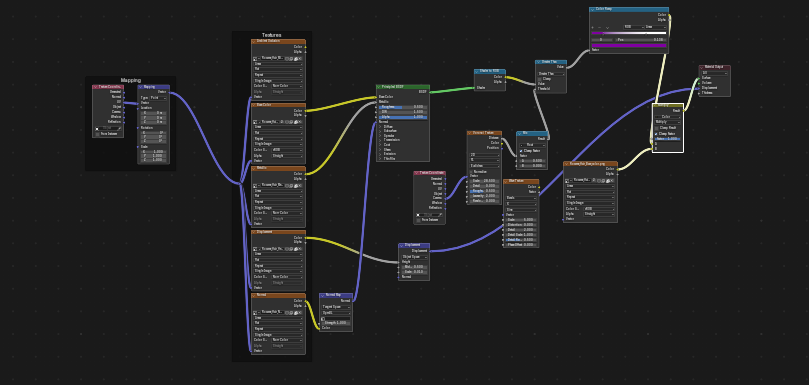Unlink image X icon in Bump png node
The width and height of the screenshot is (809, 385).
[x=612, y=181]
